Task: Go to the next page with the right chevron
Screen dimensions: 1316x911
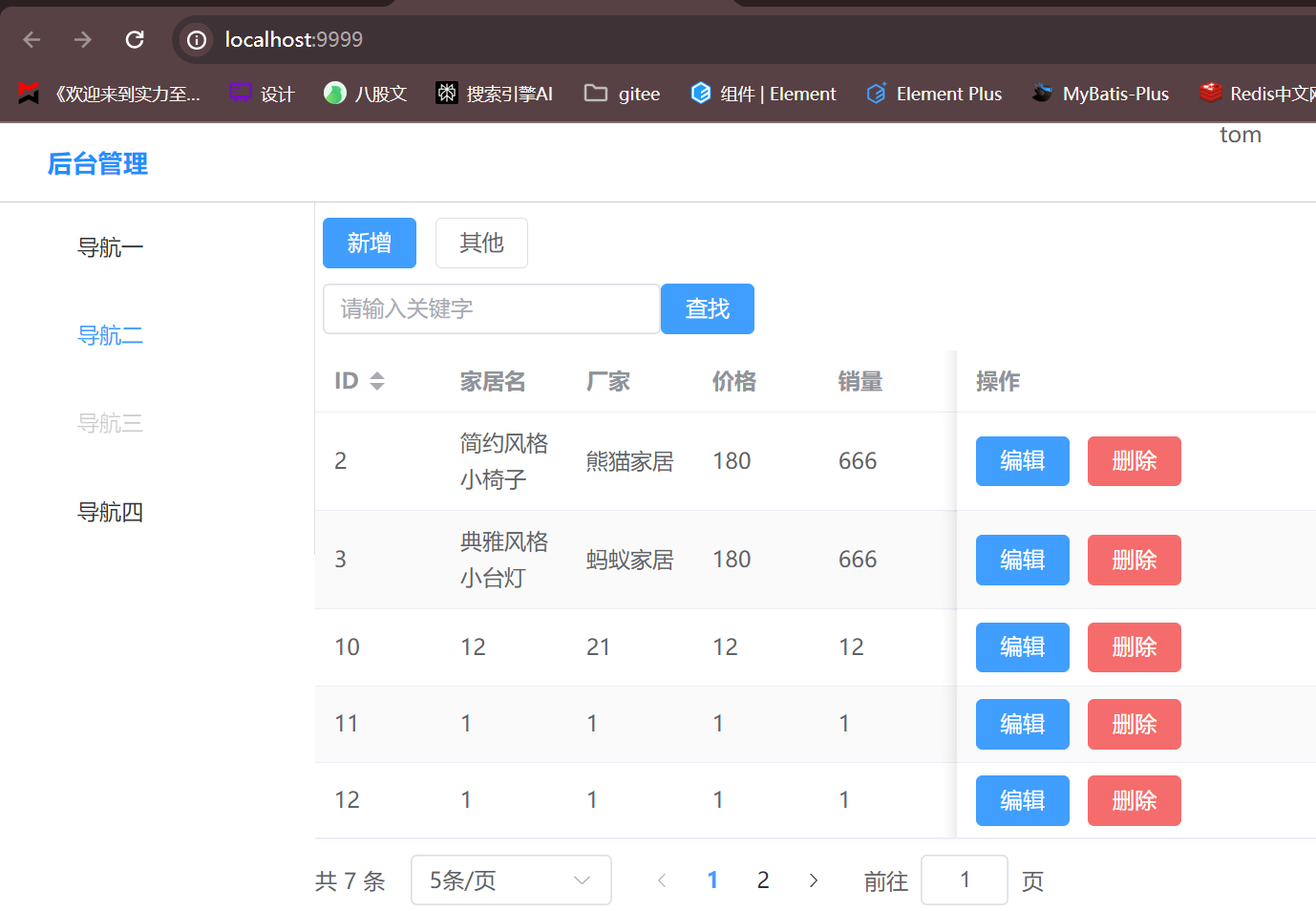Action: [813, 880]
